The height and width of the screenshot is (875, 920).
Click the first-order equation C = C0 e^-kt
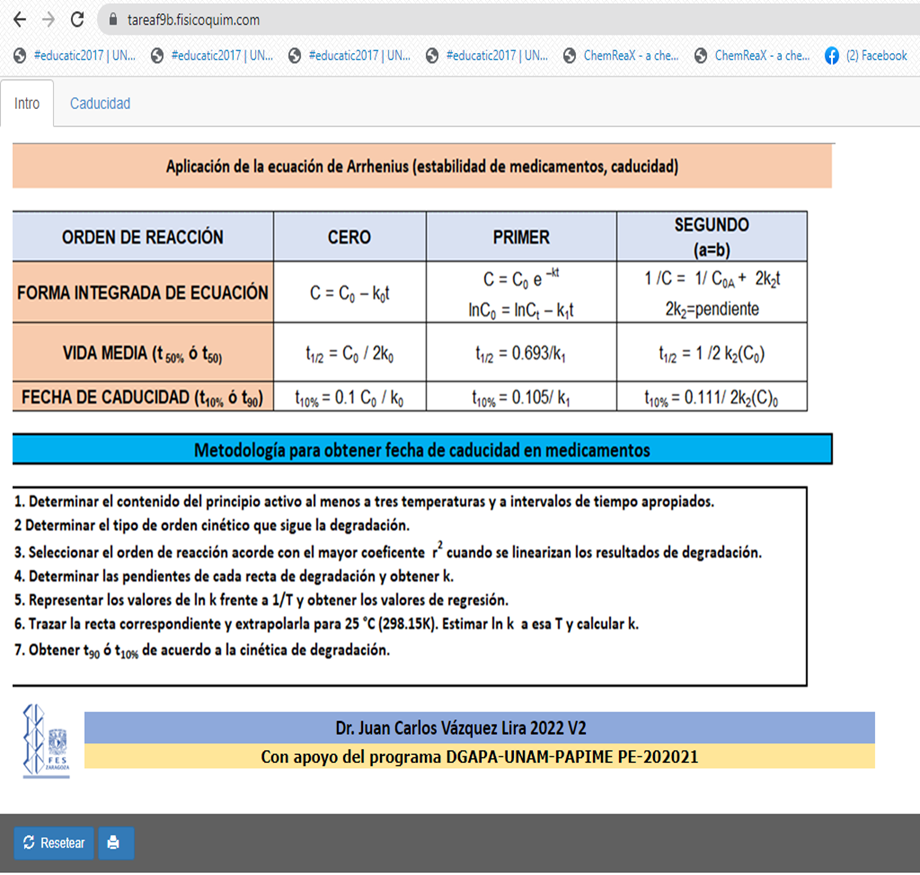click(x=522, y=278)
